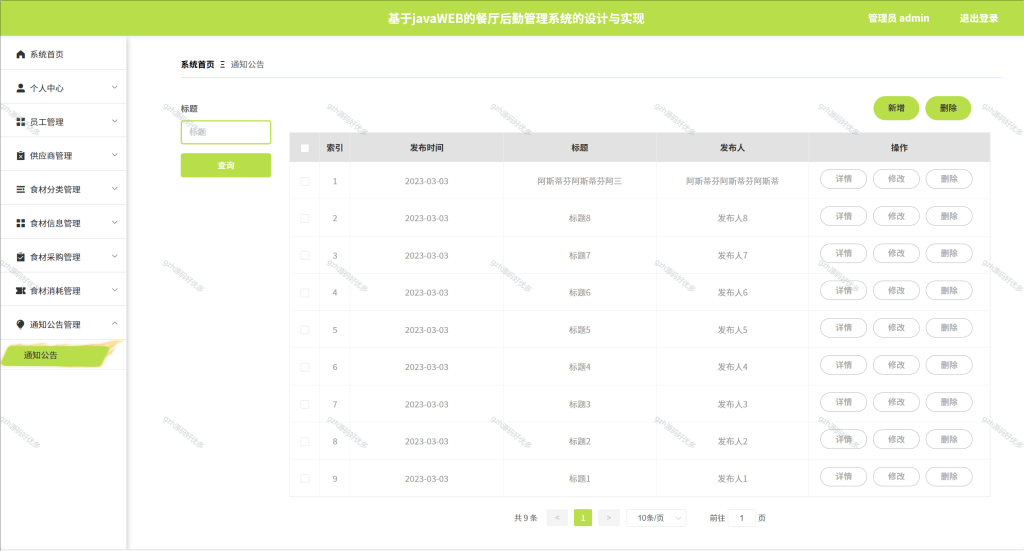Open the 食材采购管理 sidebar menu
The image size is (1024, 551).
click(63, 257)
